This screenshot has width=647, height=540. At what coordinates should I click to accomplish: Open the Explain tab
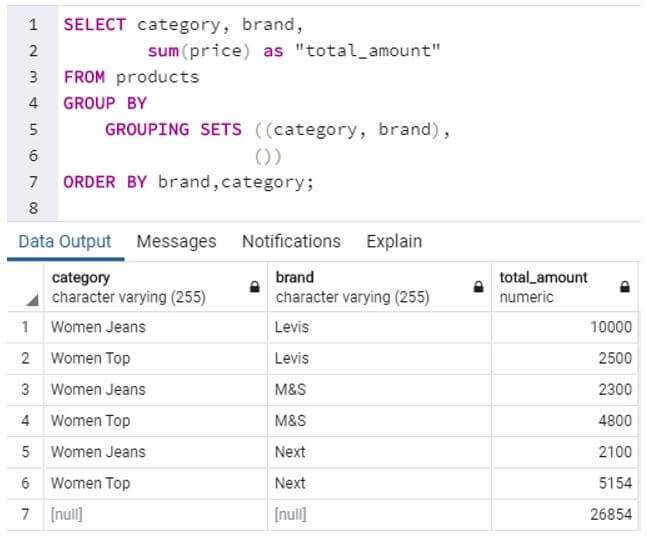(394, 241)
